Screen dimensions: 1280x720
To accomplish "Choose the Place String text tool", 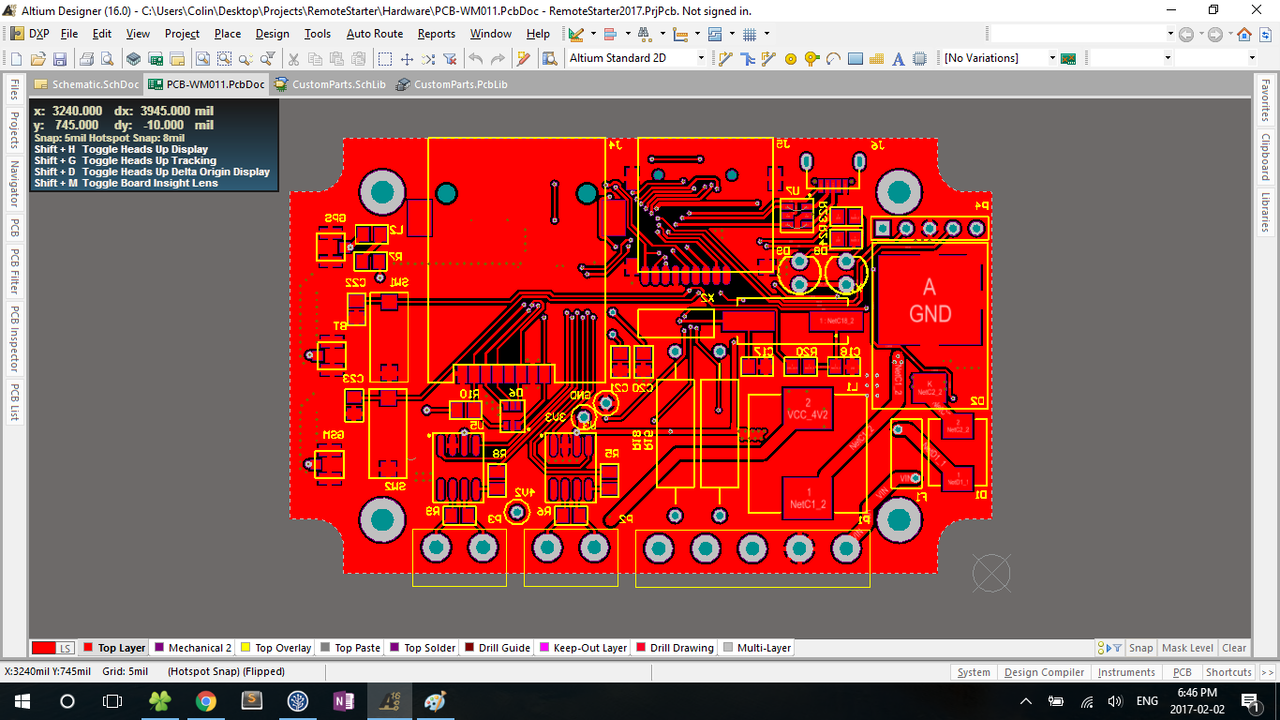I will pyautogui.click(x=898, y=59).
